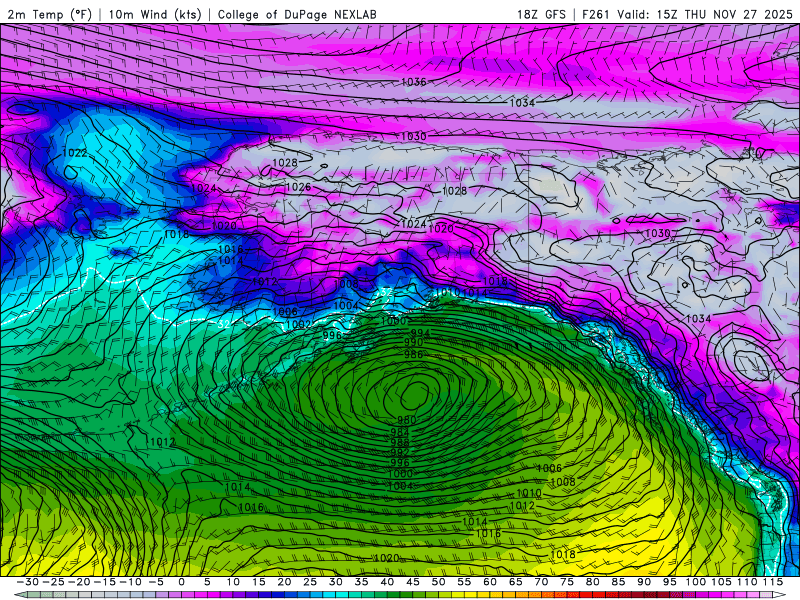Select the '18Z GFS' model run label
Screen dimensions: 800x600
coord(541,14)
